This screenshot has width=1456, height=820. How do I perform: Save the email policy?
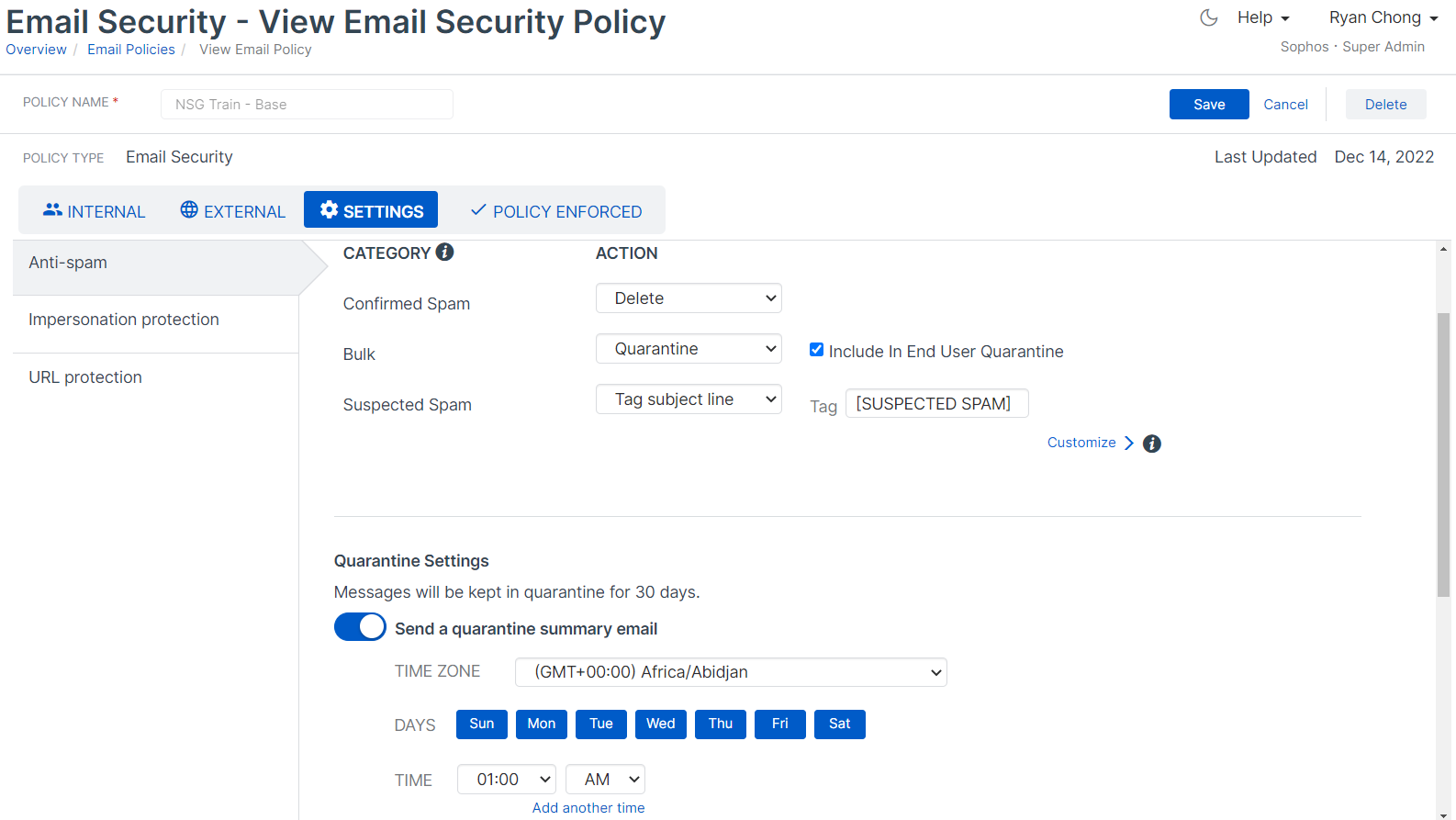point(1208,105)
